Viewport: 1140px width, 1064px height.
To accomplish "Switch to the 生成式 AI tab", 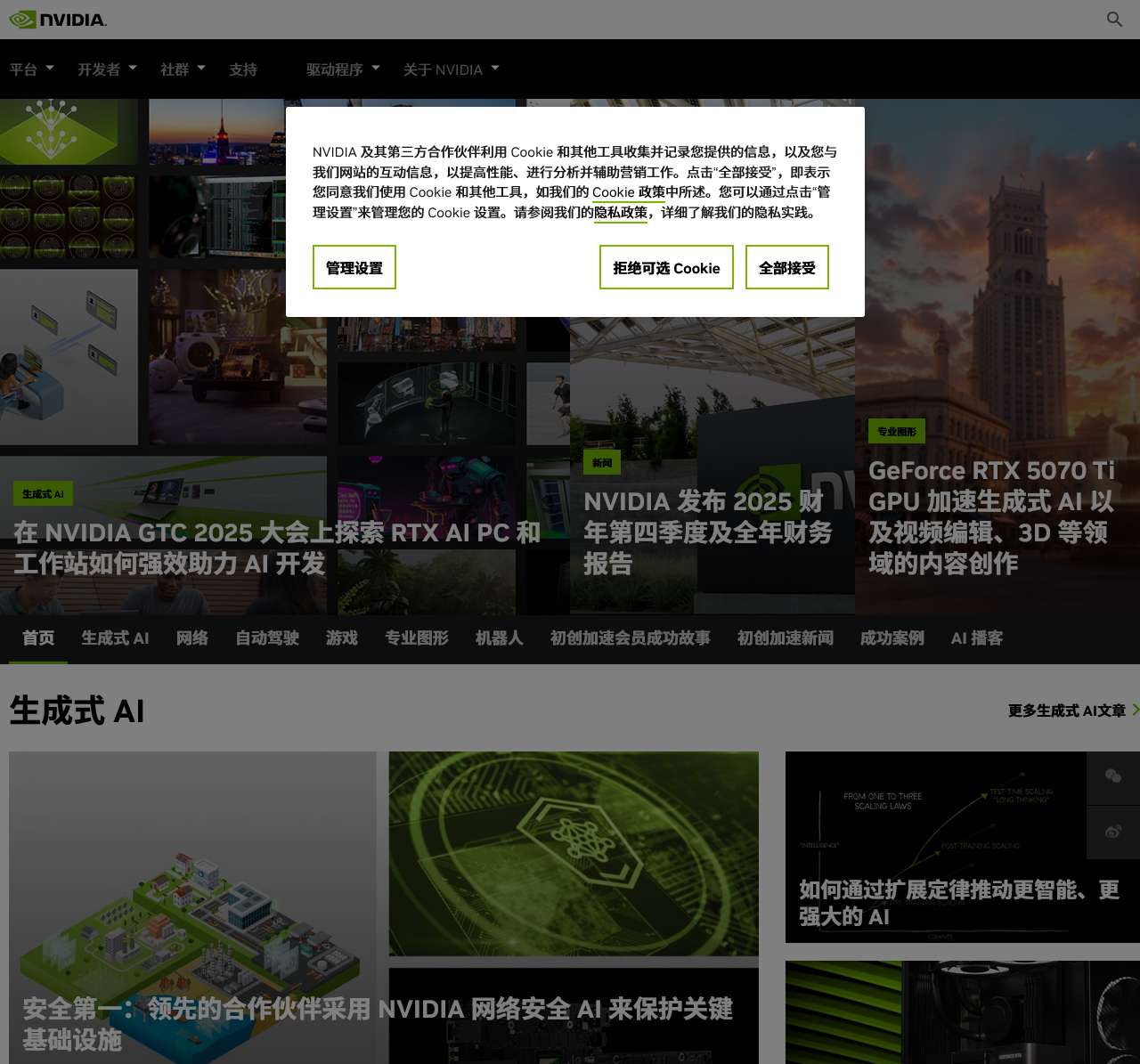I will [115, 638].
